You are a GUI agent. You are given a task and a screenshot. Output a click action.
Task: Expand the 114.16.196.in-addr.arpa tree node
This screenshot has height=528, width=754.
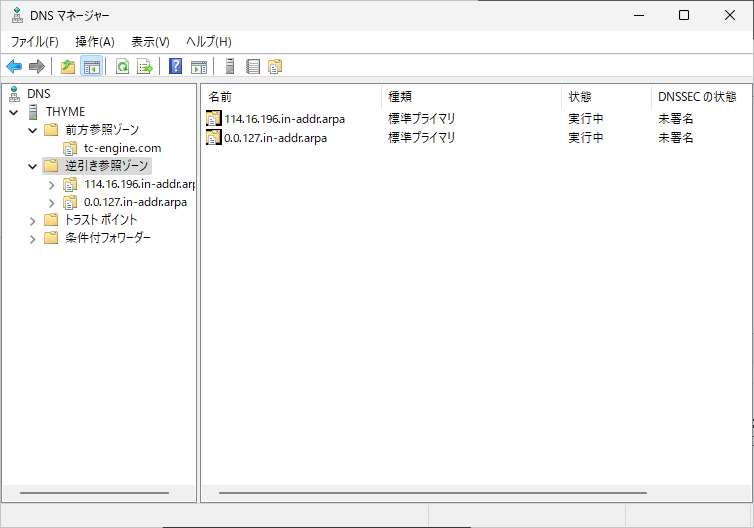(51, 185)
